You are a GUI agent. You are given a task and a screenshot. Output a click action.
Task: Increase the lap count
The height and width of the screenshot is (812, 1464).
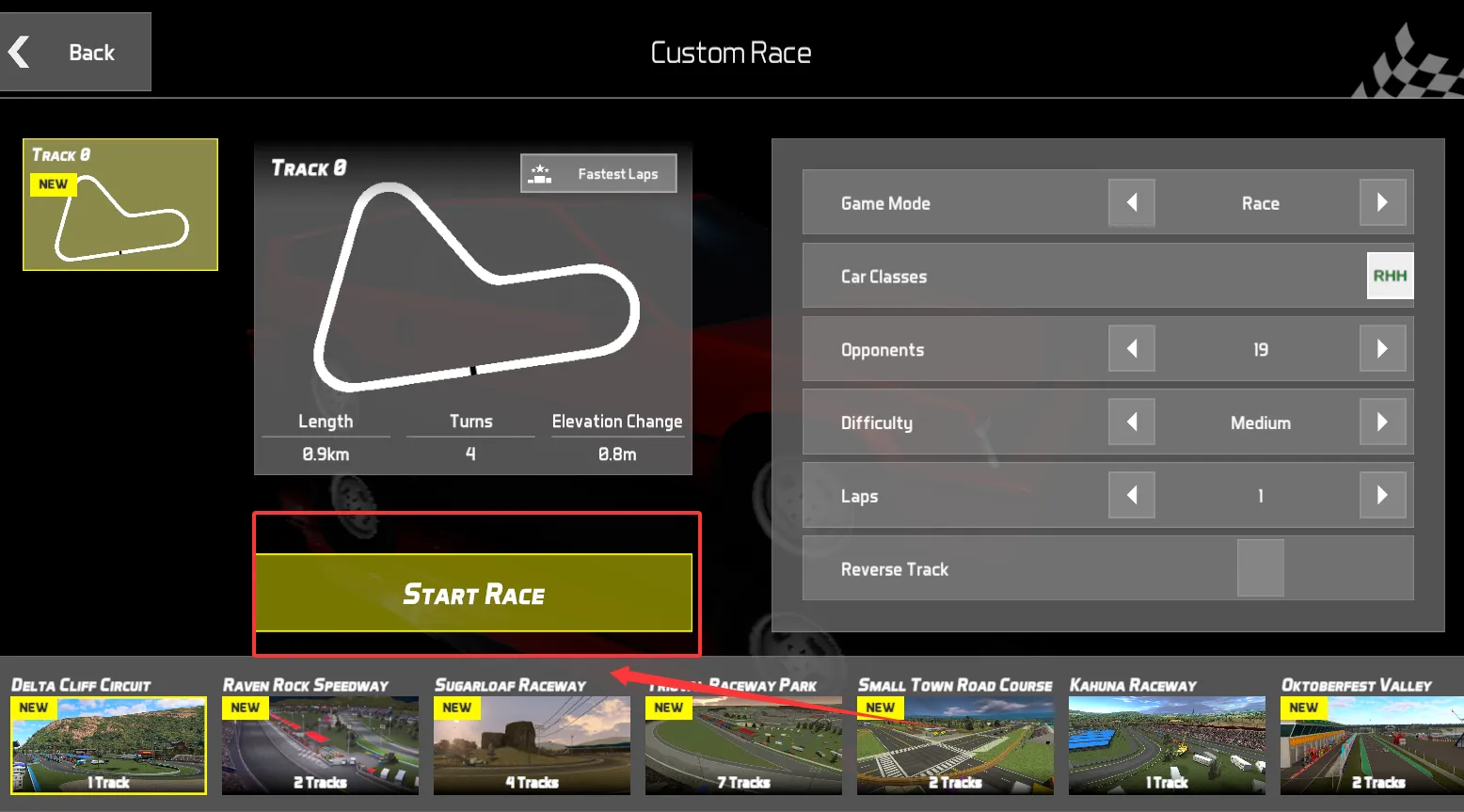[x=1382, y=496]
